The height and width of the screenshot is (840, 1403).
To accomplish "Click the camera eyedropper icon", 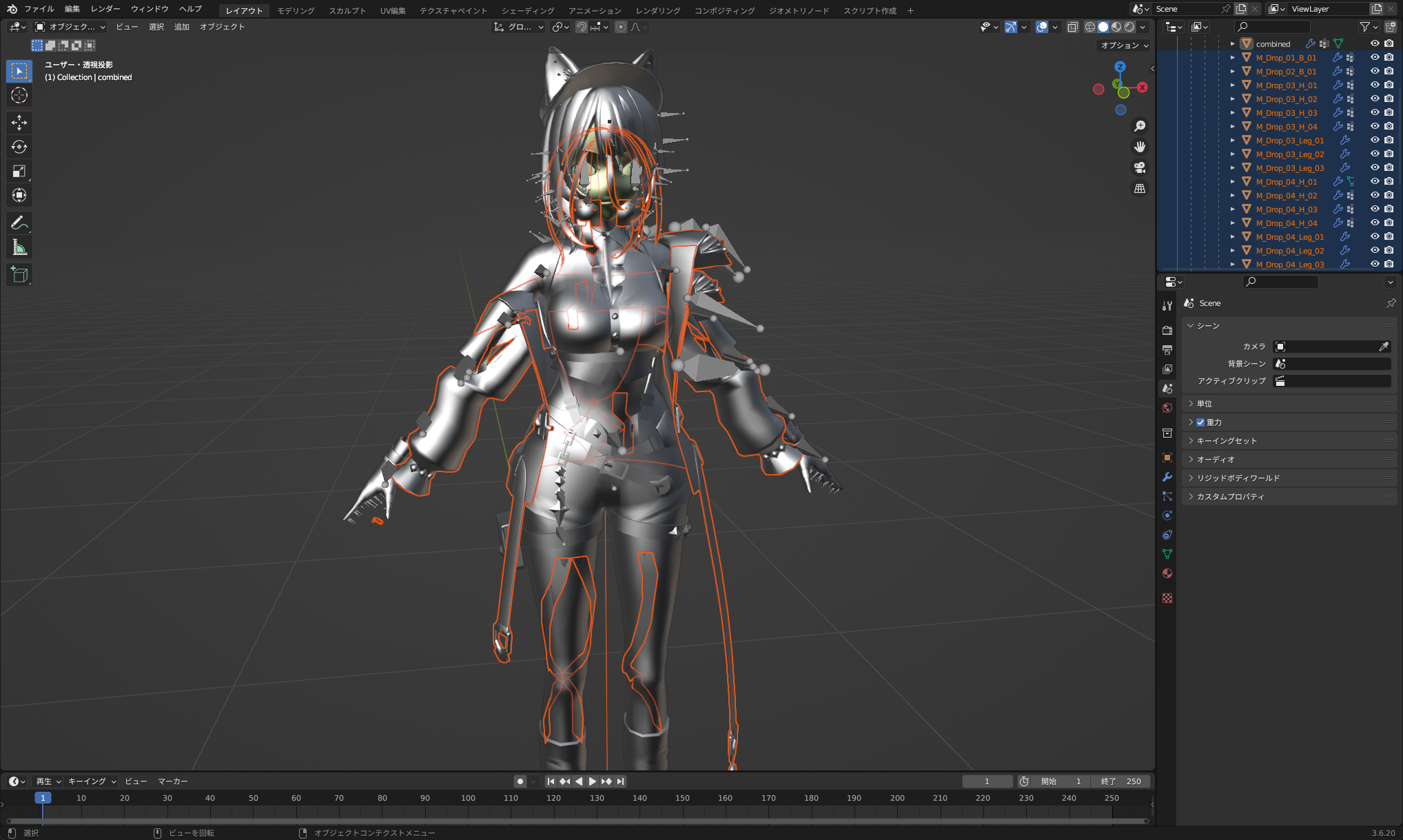I will [1384, 347].
